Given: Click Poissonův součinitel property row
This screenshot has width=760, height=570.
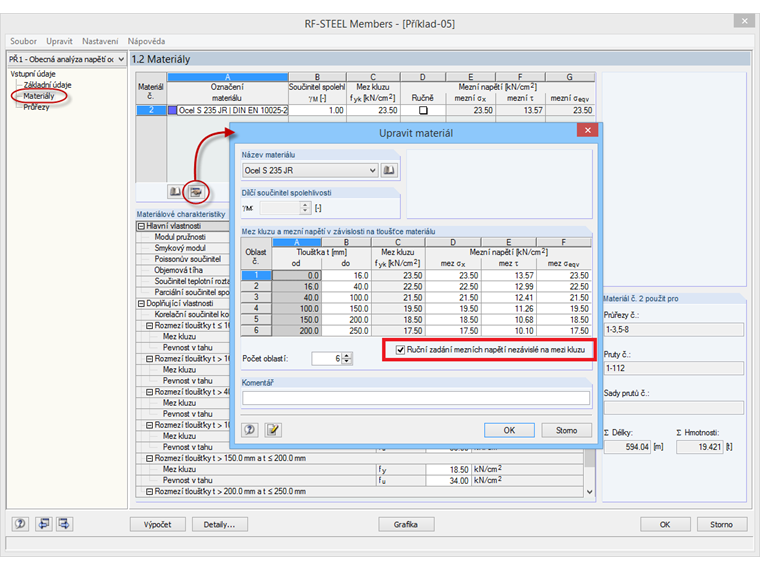Looking at the screenshot, I should pos(183,259).
